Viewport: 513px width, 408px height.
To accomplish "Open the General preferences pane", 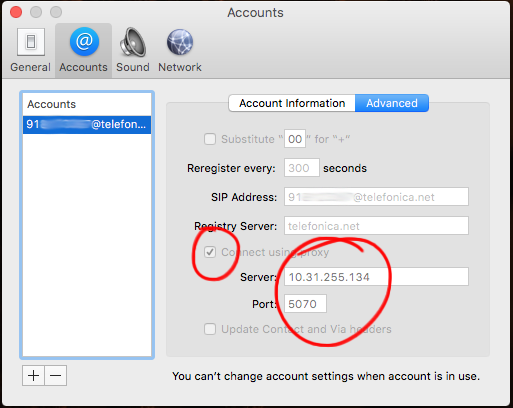I will click(x=30, y=50).
